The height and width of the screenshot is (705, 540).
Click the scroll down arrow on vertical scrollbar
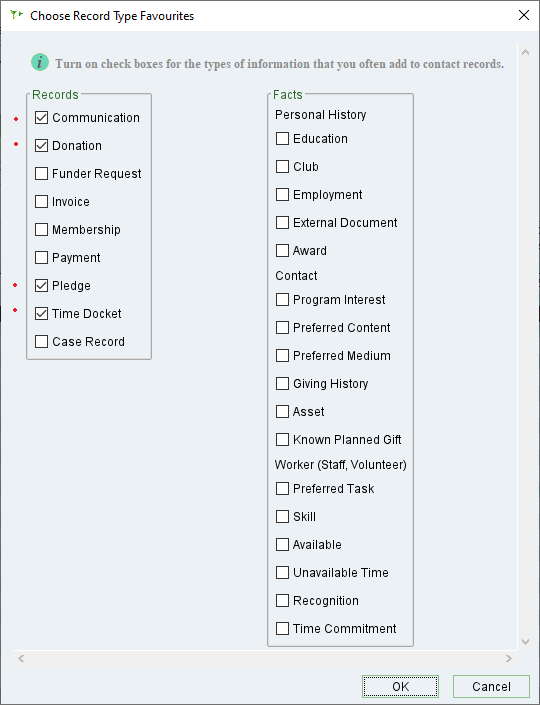pos(525,642)
